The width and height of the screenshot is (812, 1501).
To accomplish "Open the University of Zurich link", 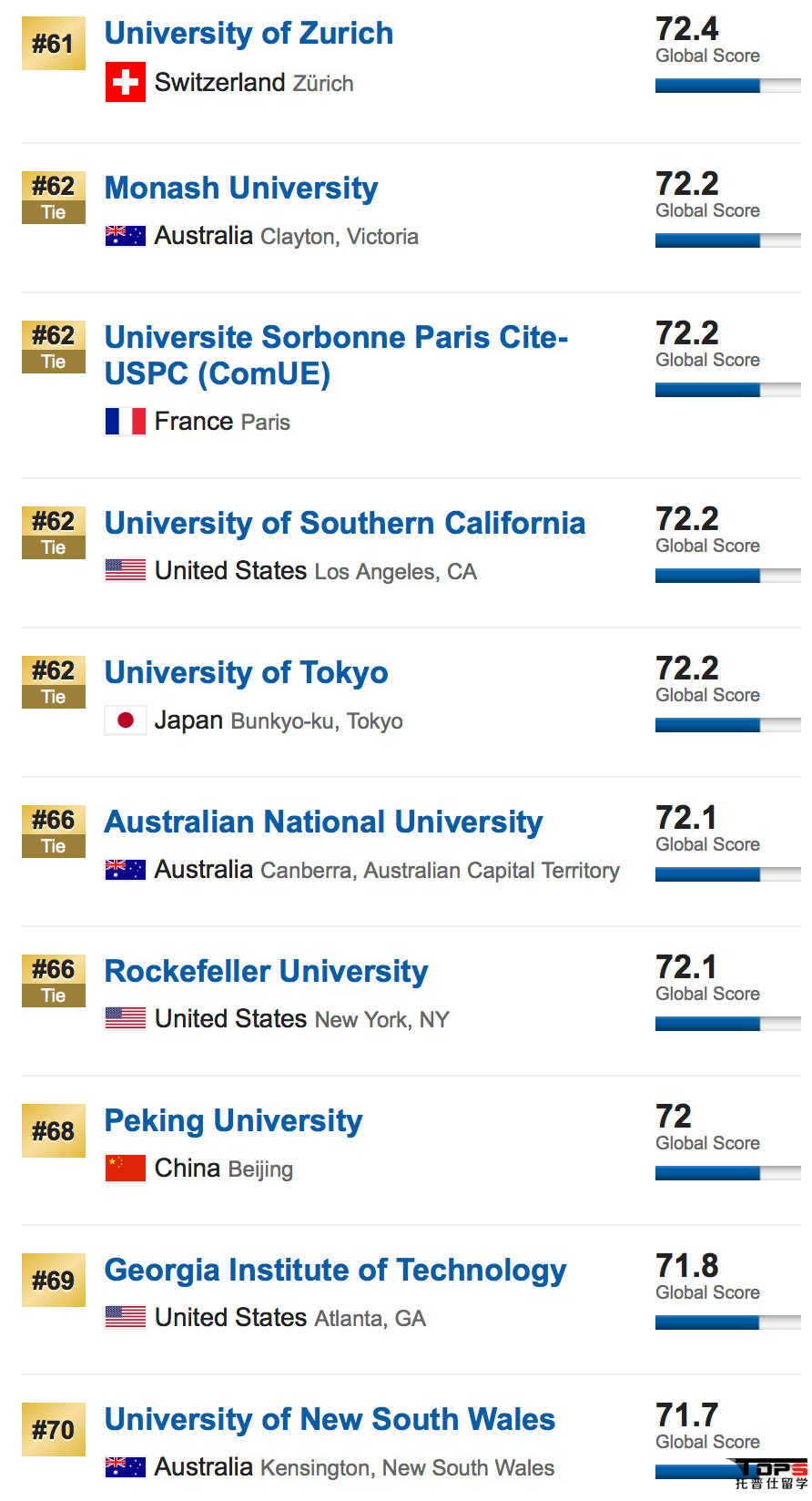I will point(249,34).
